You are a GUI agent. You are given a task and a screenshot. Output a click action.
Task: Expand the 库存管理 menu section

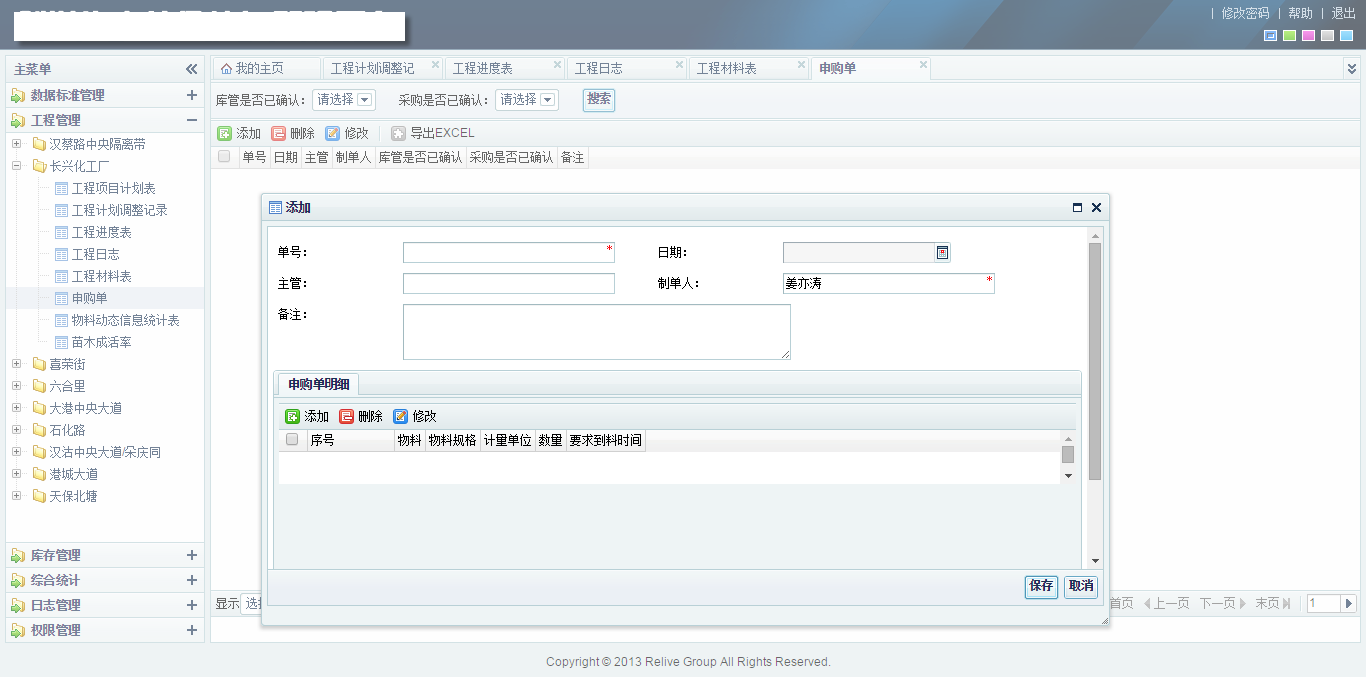pos(191,555)
